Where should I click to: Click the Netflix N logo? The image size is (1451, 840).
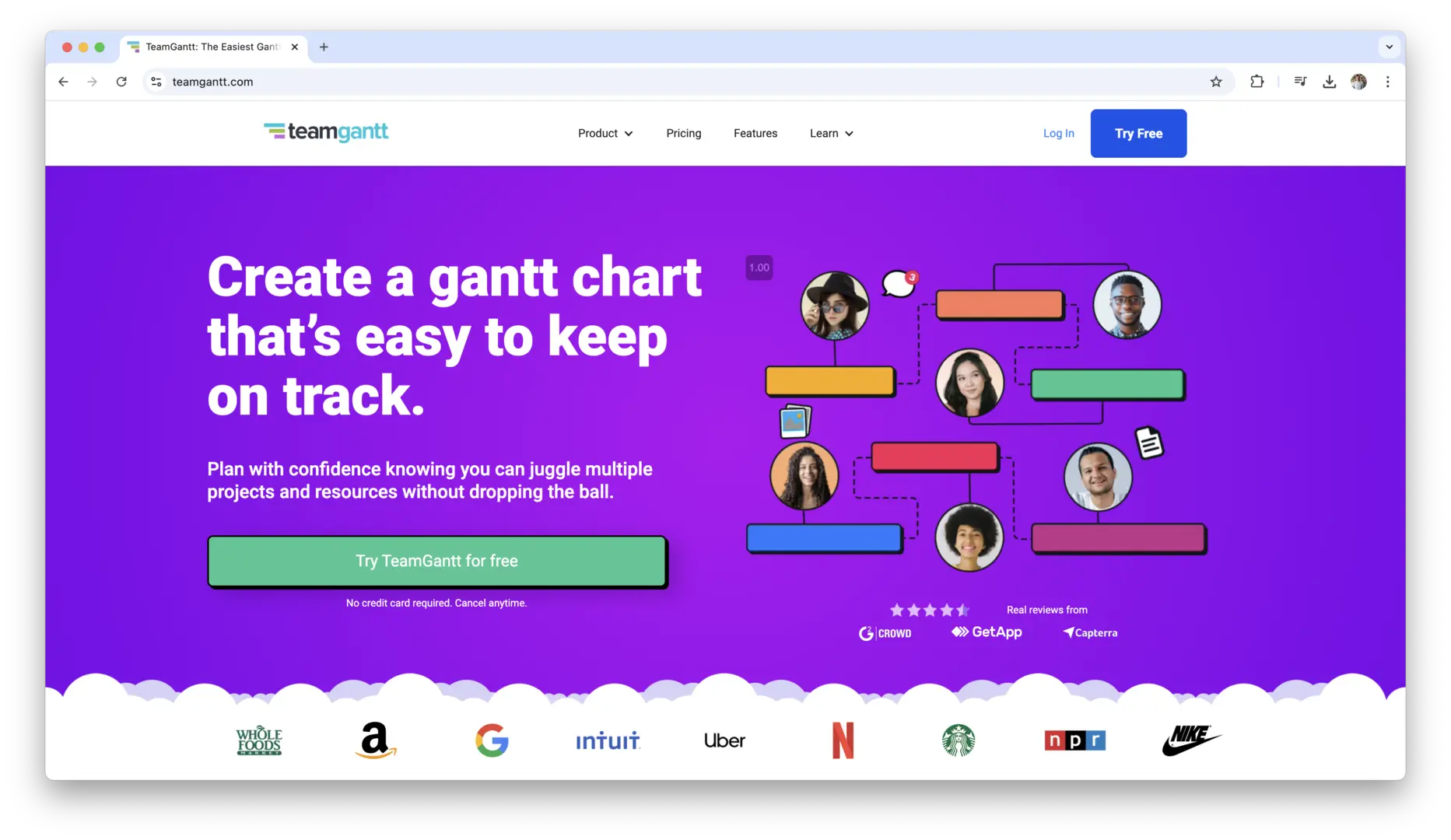[843, 740]
